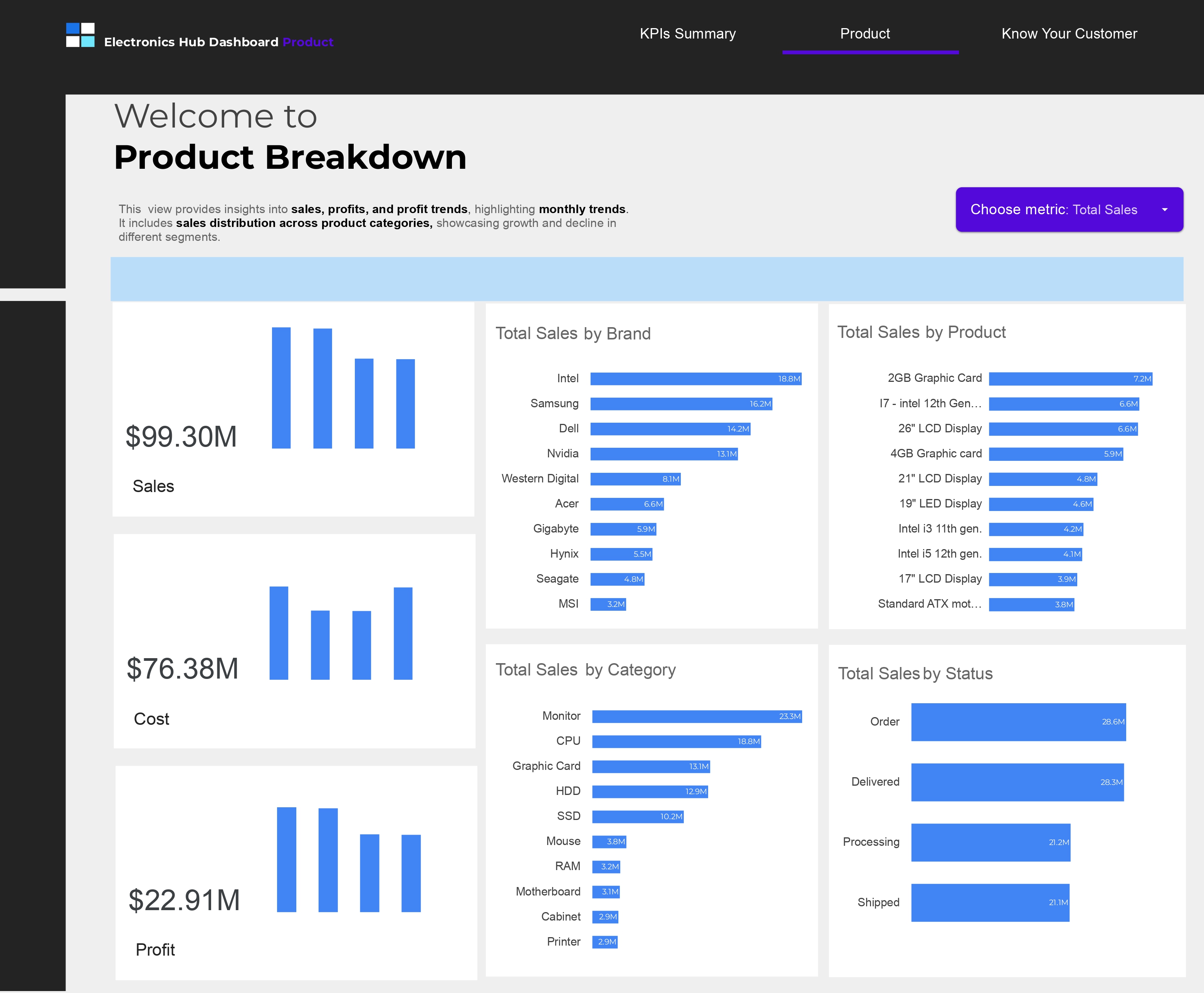Click the Nvidia 13.1M bar
The height and width of the screenshot is (993, 1204).
pyautogui.click(x=664, y=454)
